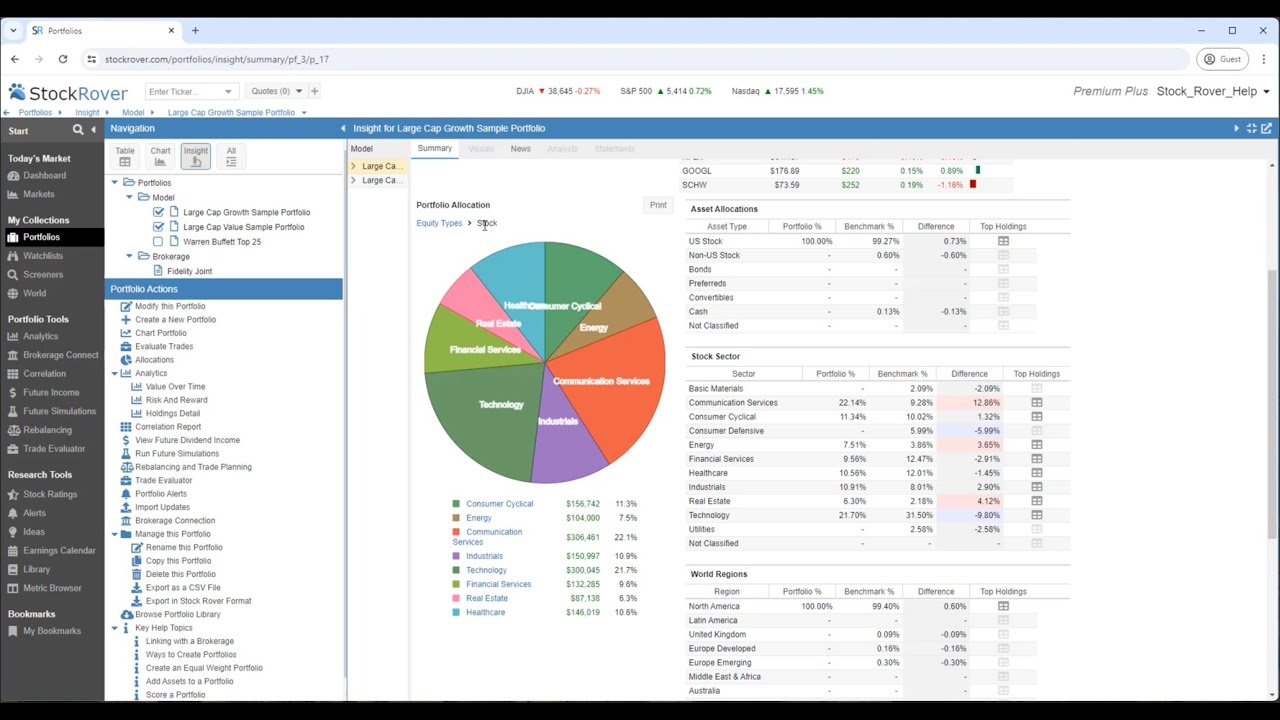Image resolution: width=1280 pixels, height=720 pixels.
Task: Click Healthcare legend color swatch
Action: (456, 612)
